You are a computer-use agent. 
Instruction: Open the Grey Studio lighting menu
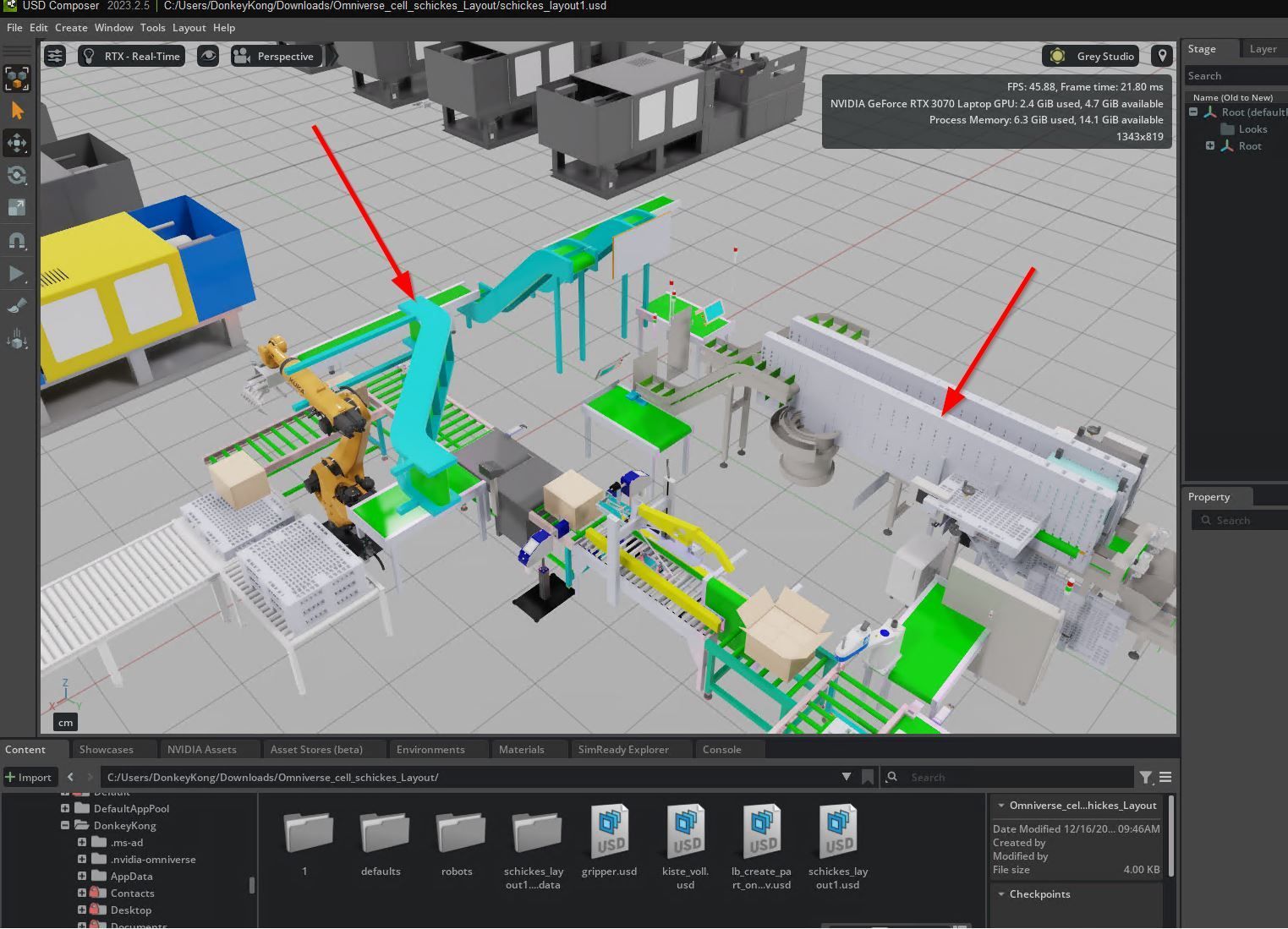[1092, 57]
